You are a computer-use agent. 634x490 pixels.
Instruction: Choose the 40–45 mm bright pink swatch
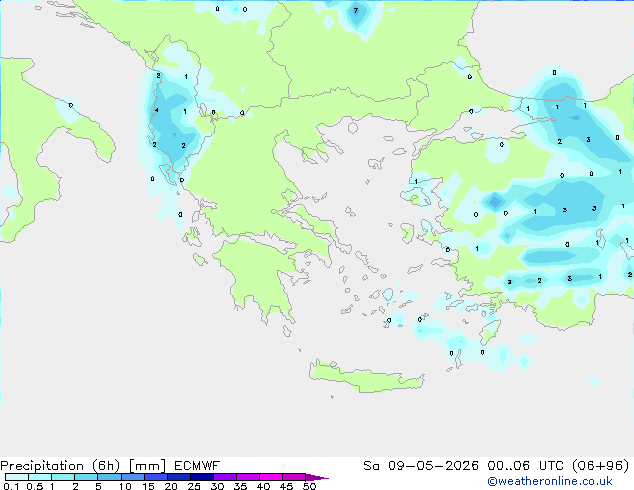[271, 477]
